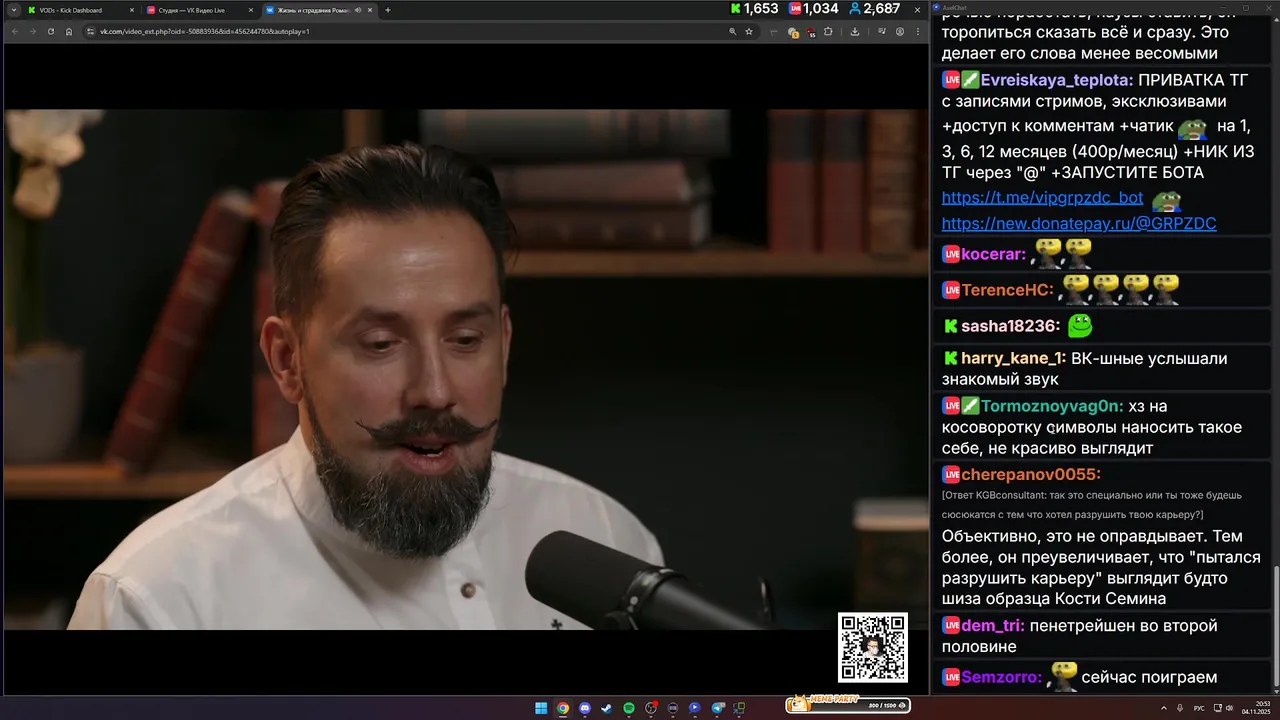Open the t.me/vipgrpzdc_bot link
This screenshot has height=720, width=1280.
tap(1042, 198)
